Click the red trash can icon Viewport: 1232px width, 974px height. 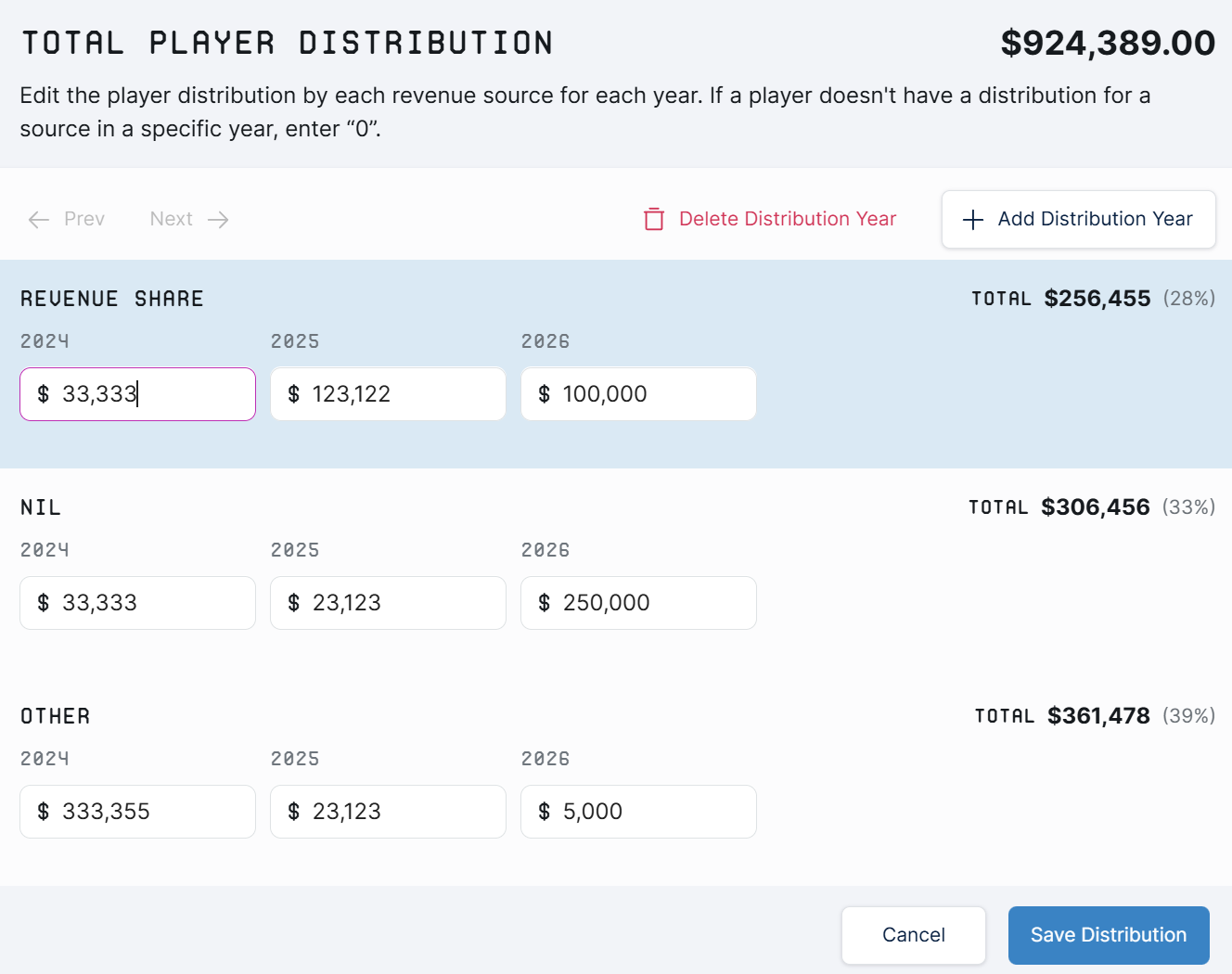(654, 219)
